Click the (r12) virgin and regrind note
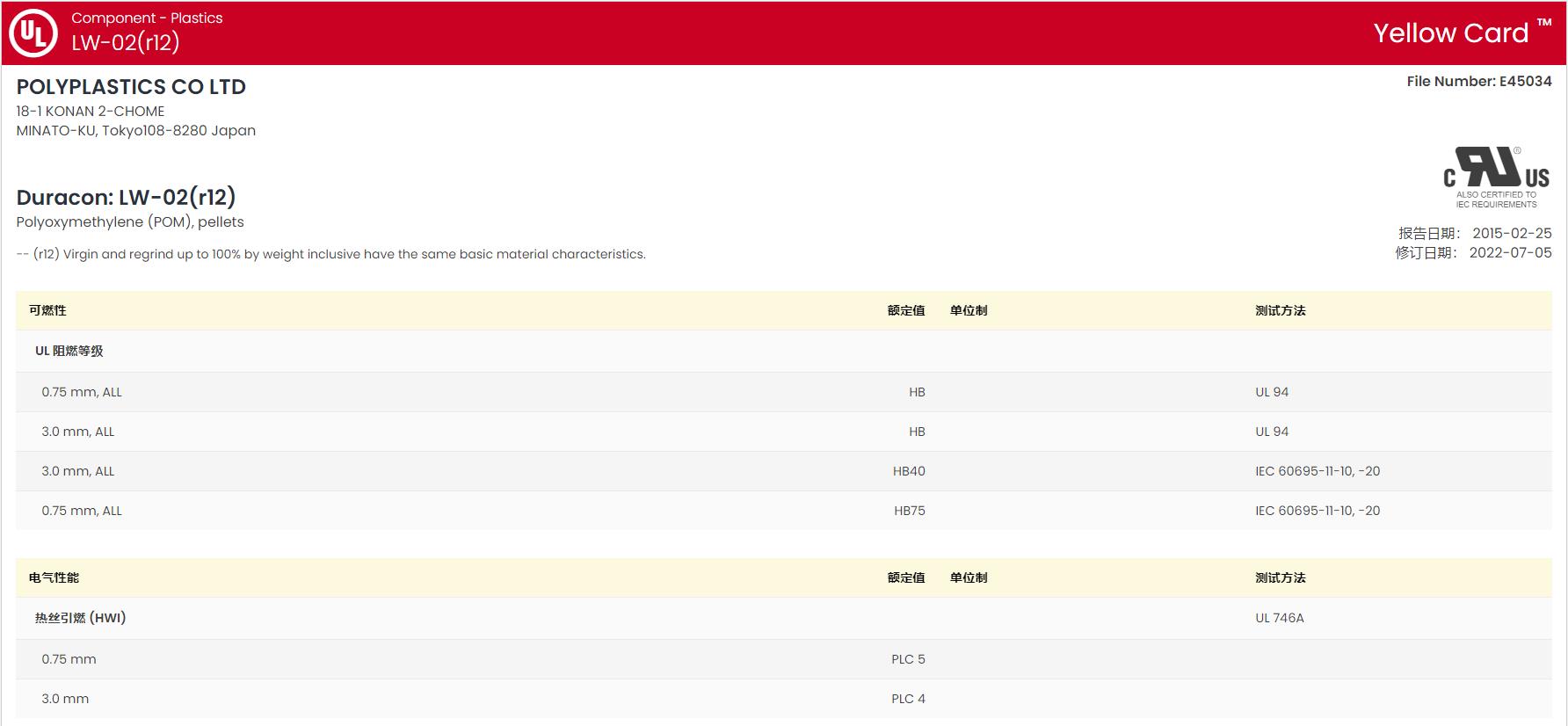Viewport: 1568px width, 726px height. point(331,254)
